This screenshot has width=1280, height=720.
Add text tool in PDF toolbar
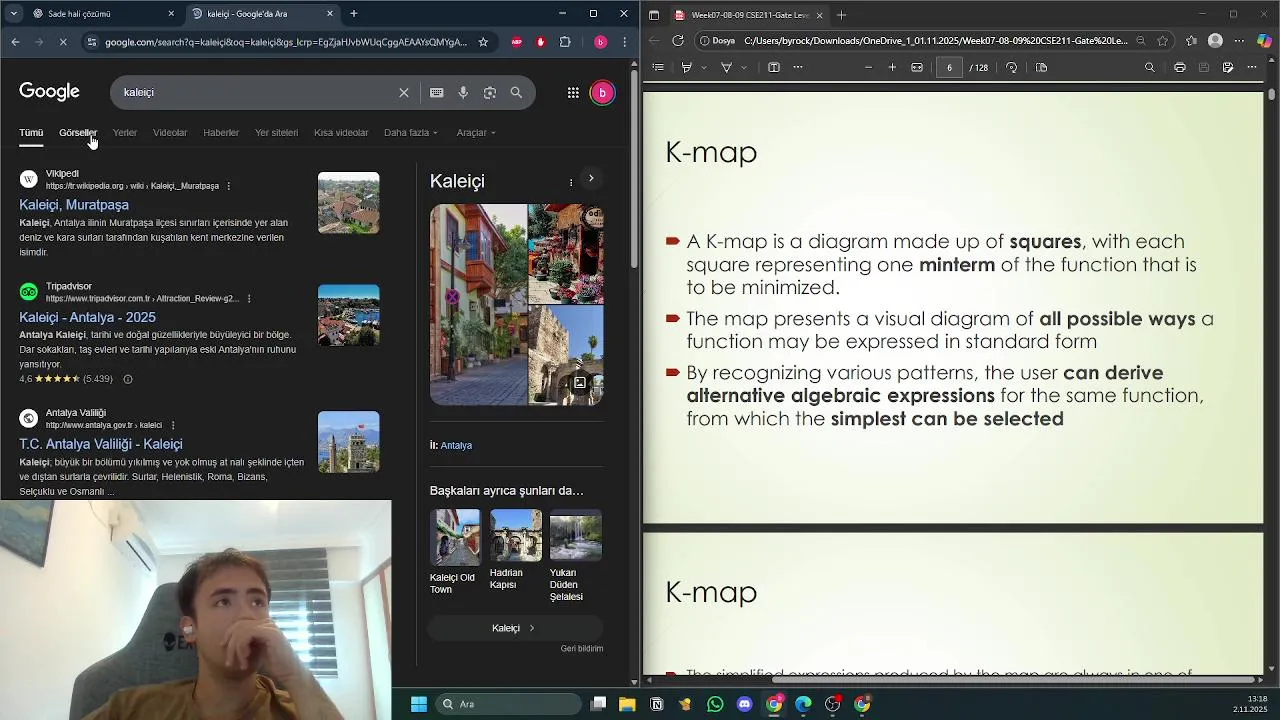(773, 67)
